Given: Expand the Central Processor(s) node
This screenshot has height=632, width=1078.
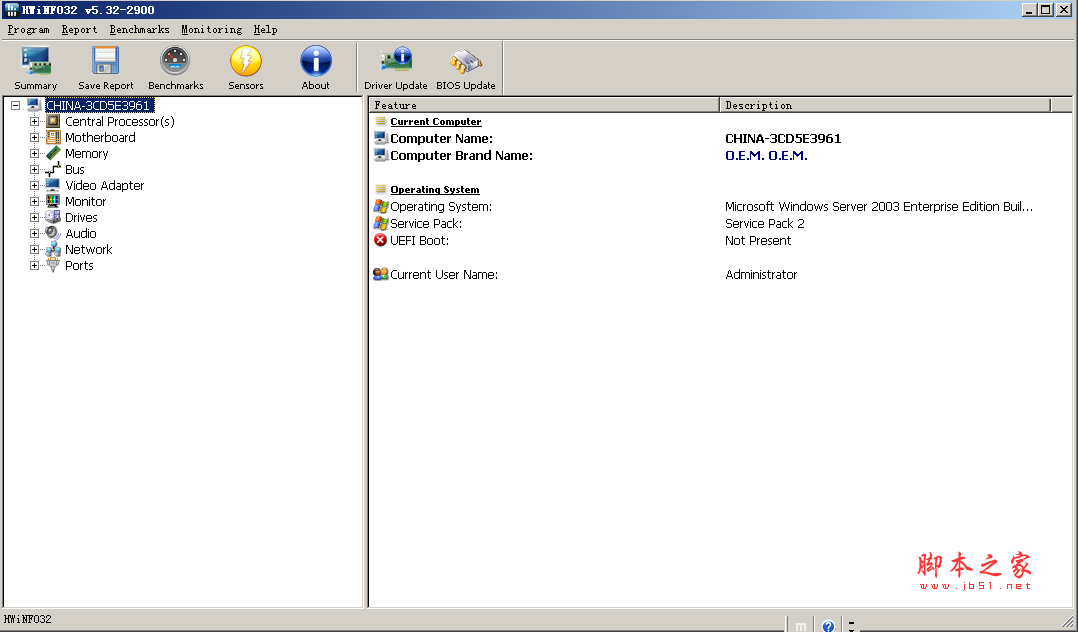Looking at the screenshot, I should (x=34, y=122).
